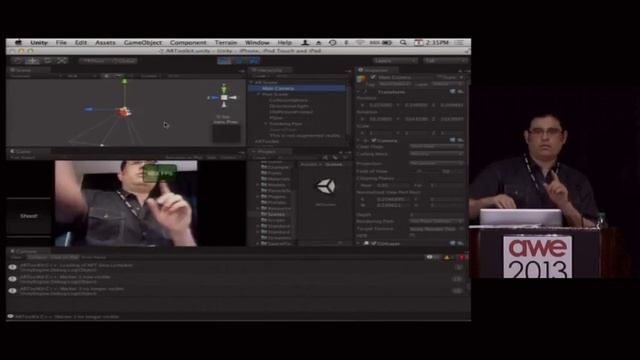The image size is (640, 360).
Task: Open Notification Center icon in menu bar
Action: pos(460,42)
